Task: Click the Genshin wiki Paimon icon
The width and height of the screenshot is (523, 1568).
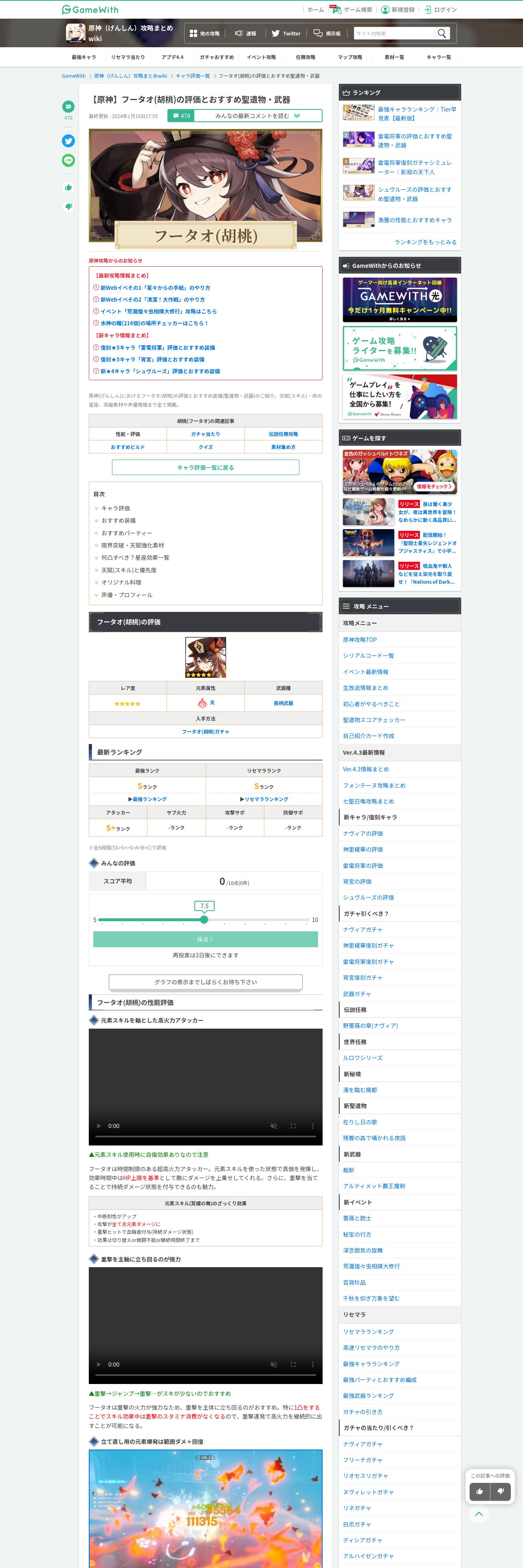Action: [75, 33]
